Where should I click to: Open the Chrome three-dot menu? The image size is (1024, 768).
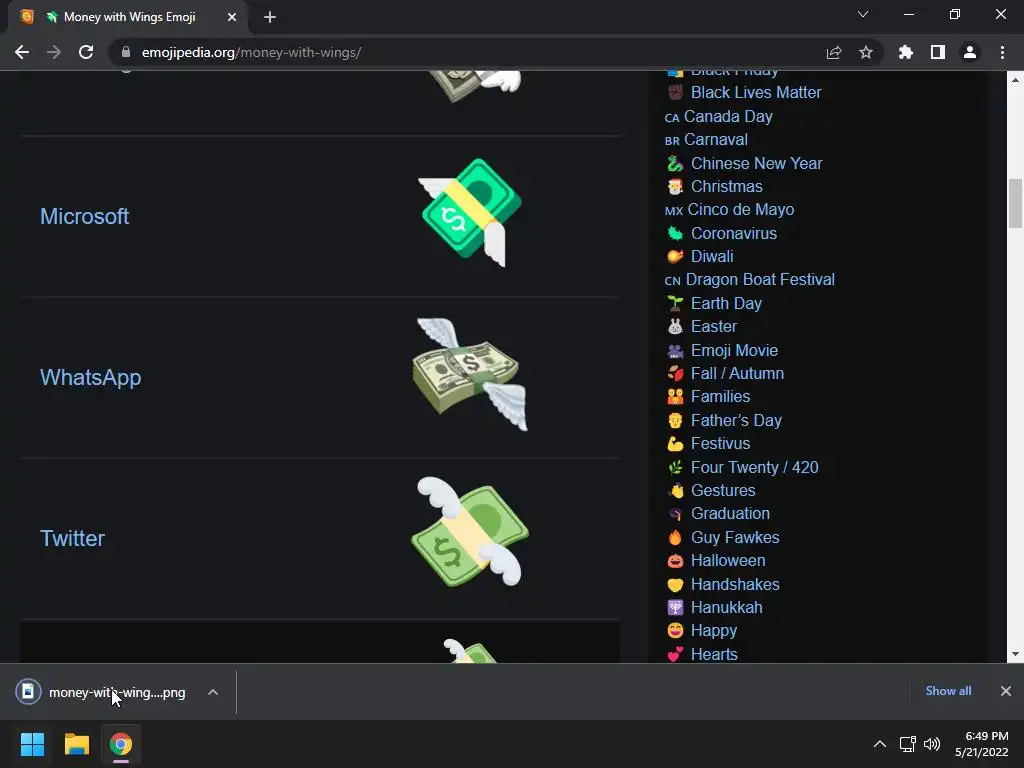point(1002,52)
